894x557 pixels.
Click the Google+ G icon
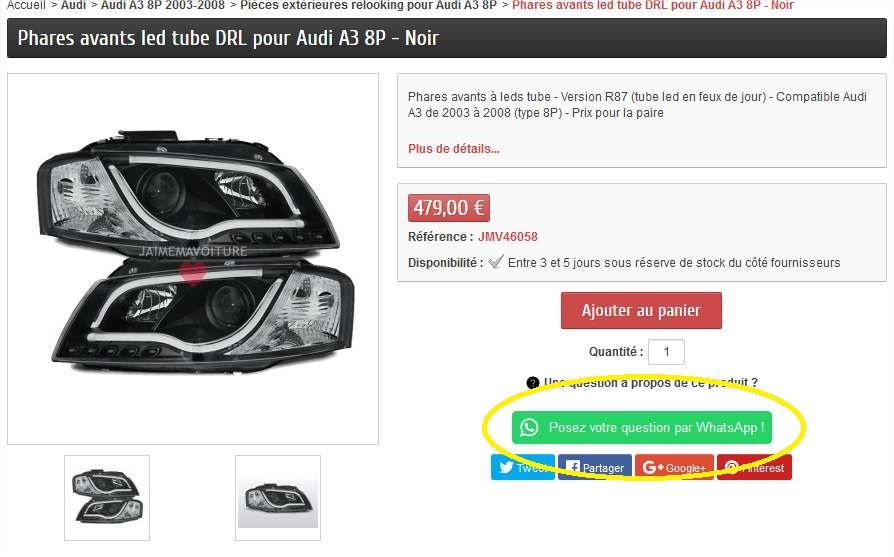[x=653, y=467]
